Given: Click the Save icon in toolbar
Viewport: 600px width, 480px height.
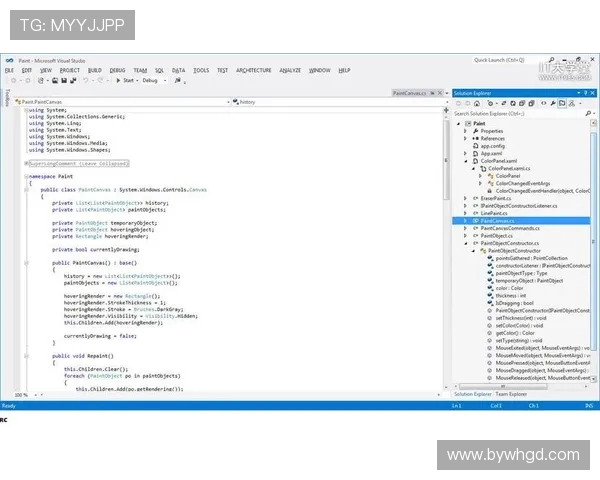Looking at the screenshot, I should click(64, 80).
